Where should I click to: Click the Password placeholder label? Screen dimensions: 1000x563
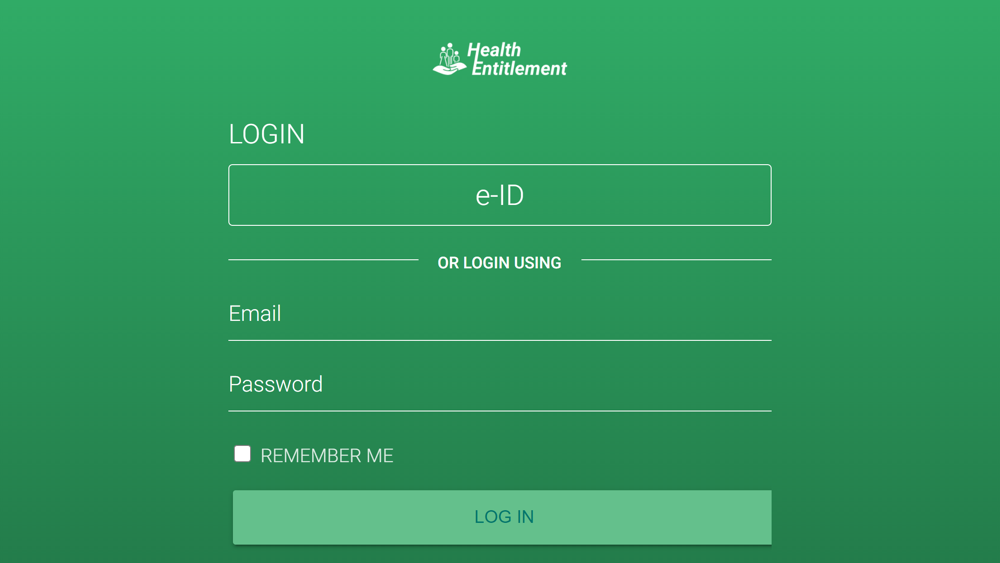click(276, 384)
